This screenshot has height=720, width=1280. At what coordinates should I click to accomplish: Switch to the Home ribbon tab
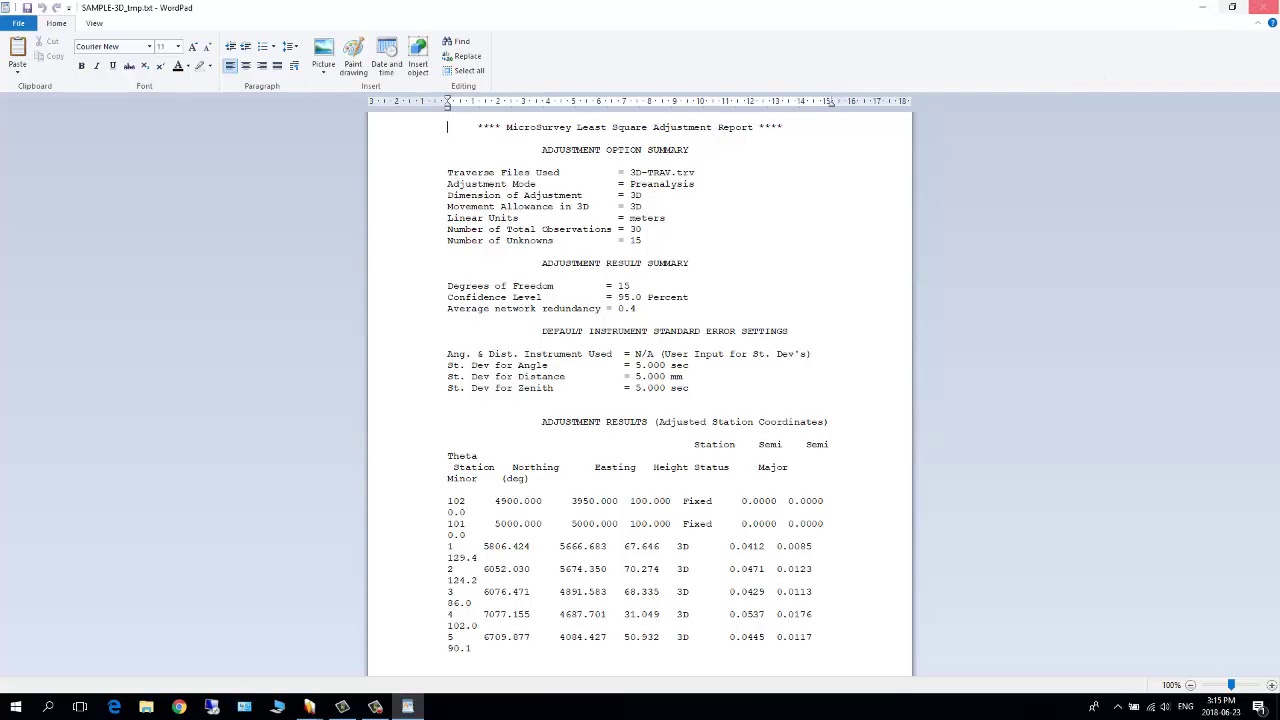tap(56, 23)
